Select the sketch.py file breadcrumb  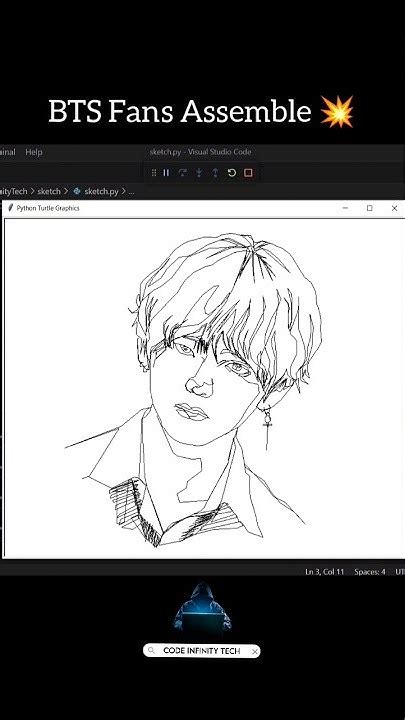101,191
